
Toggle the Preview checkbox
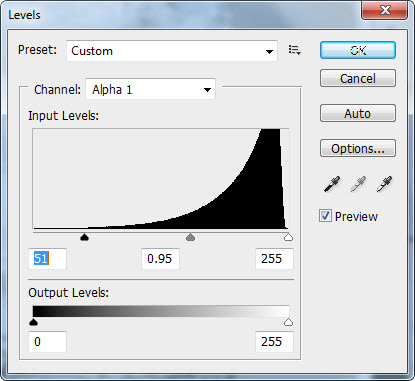tap(325, 216)
